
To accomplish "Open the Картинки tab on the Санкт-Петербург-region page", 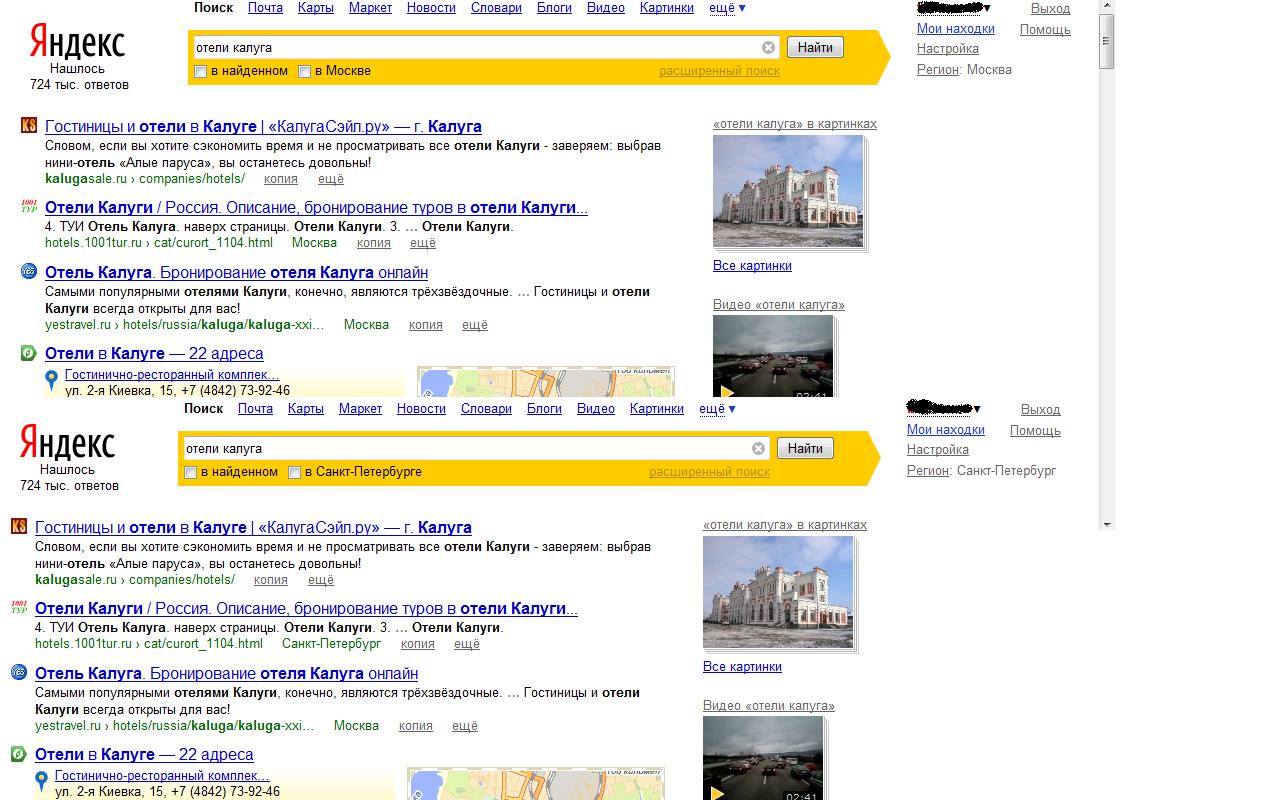I will tap(657, 409).
